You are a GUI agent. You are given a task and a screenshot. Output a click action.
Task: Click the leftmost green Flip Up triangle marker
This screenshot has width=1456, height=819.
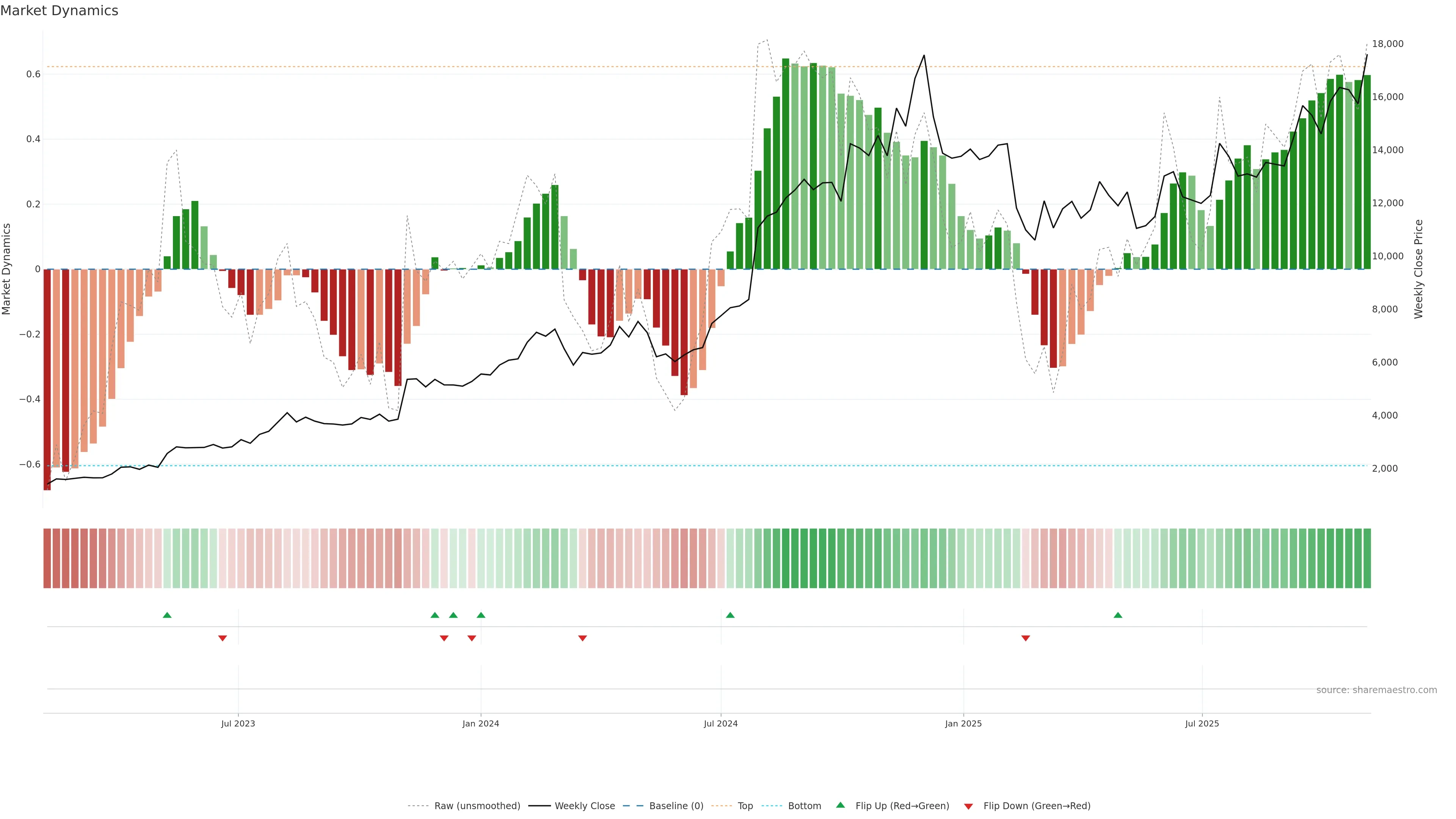pos(167,615)
